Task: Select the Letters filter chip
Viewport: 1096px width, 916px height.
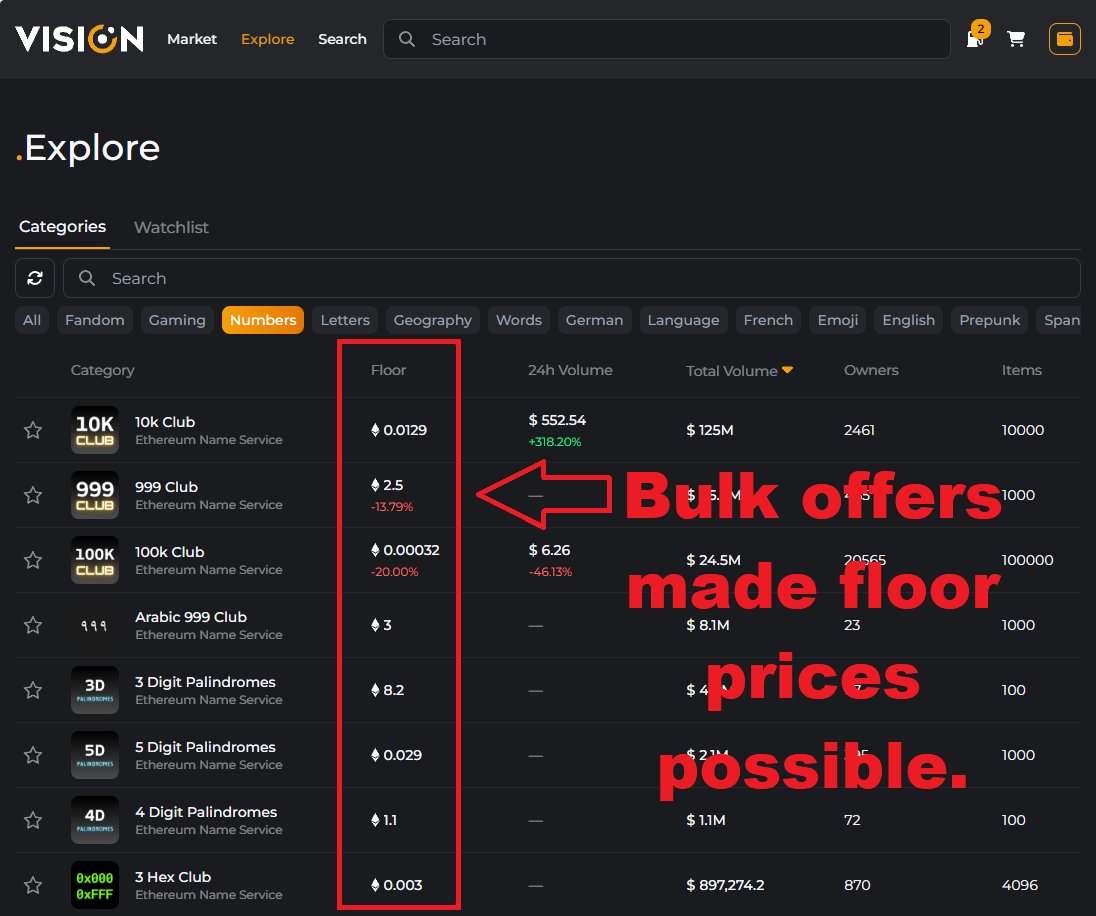Action: point(345,320)
